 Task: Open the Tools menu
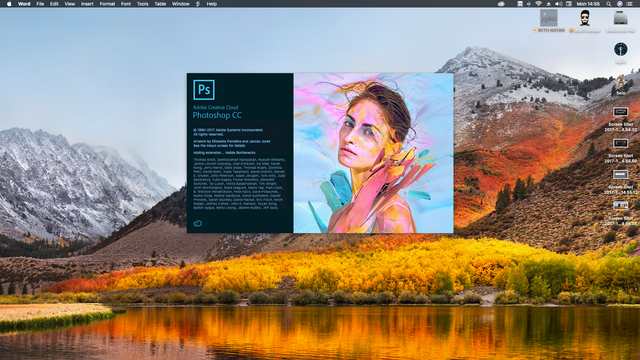142,4
